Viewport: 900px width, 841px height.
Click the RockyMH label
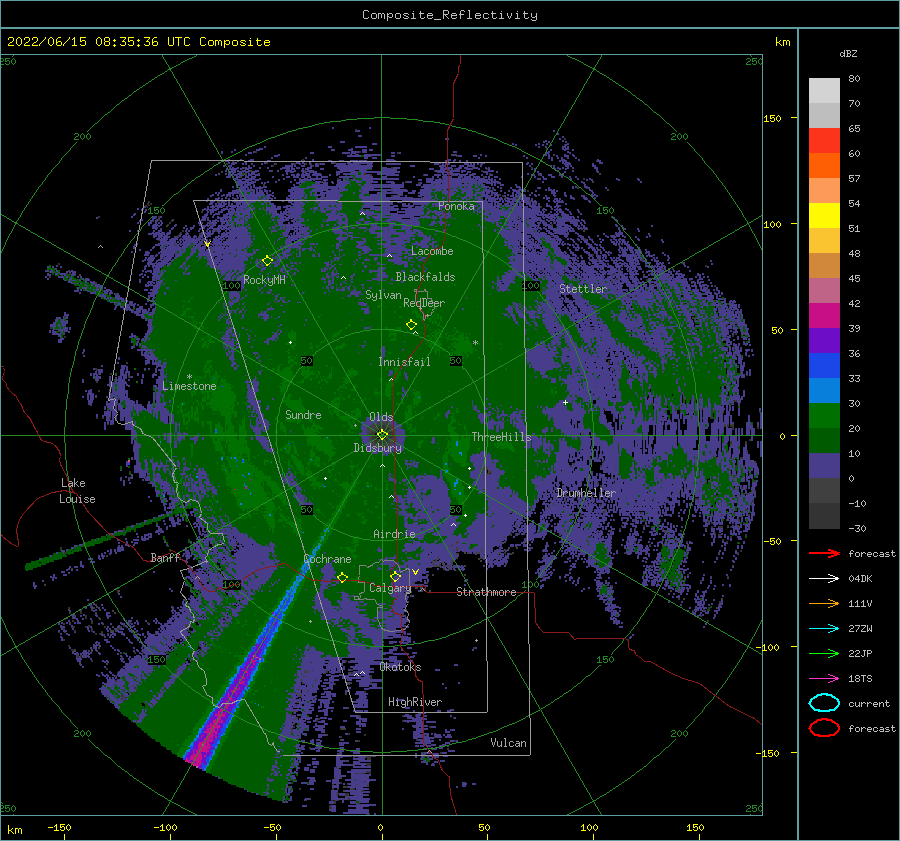264,280
